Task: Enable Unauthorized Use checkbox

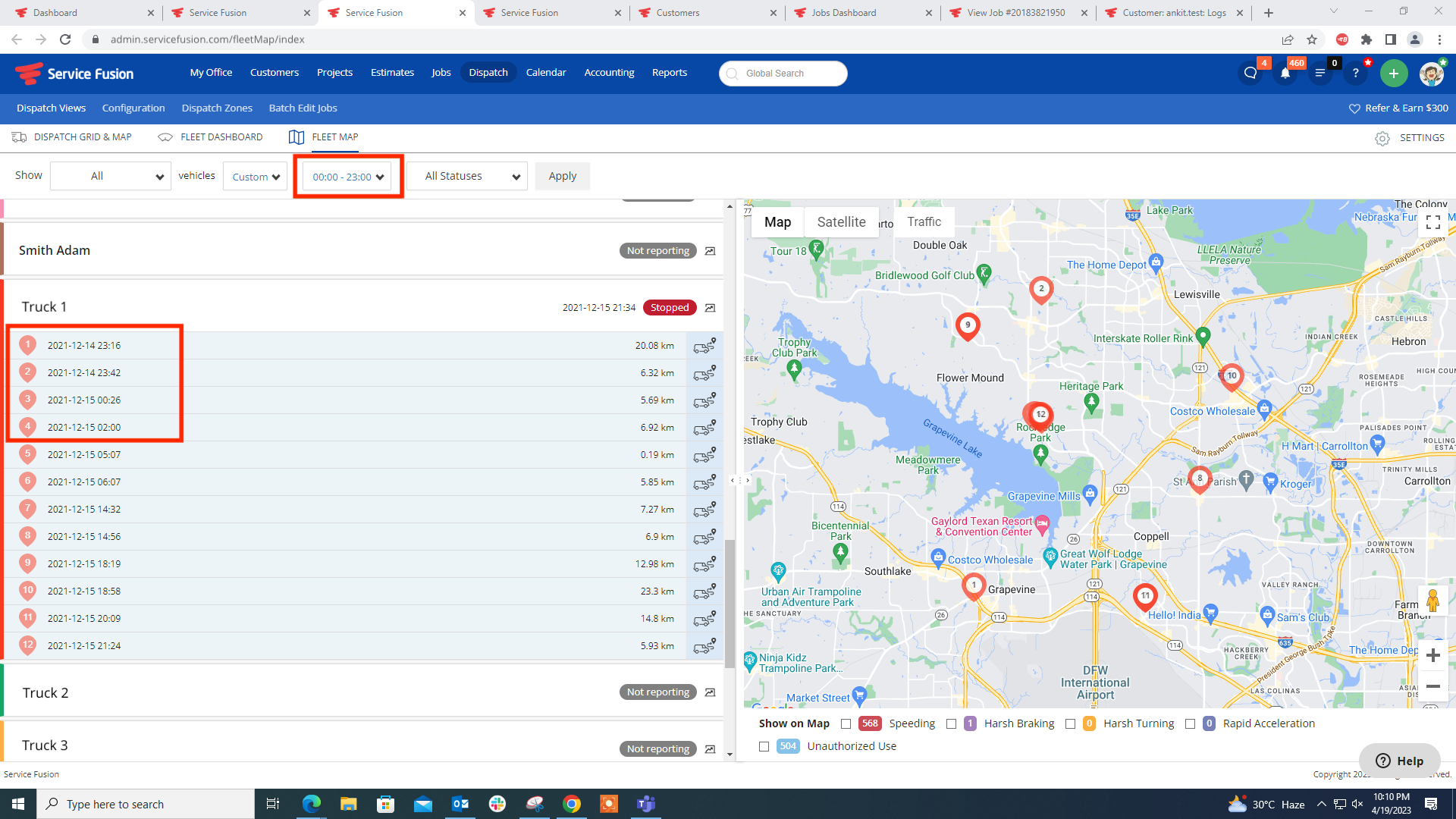Action: pos(764,746)
